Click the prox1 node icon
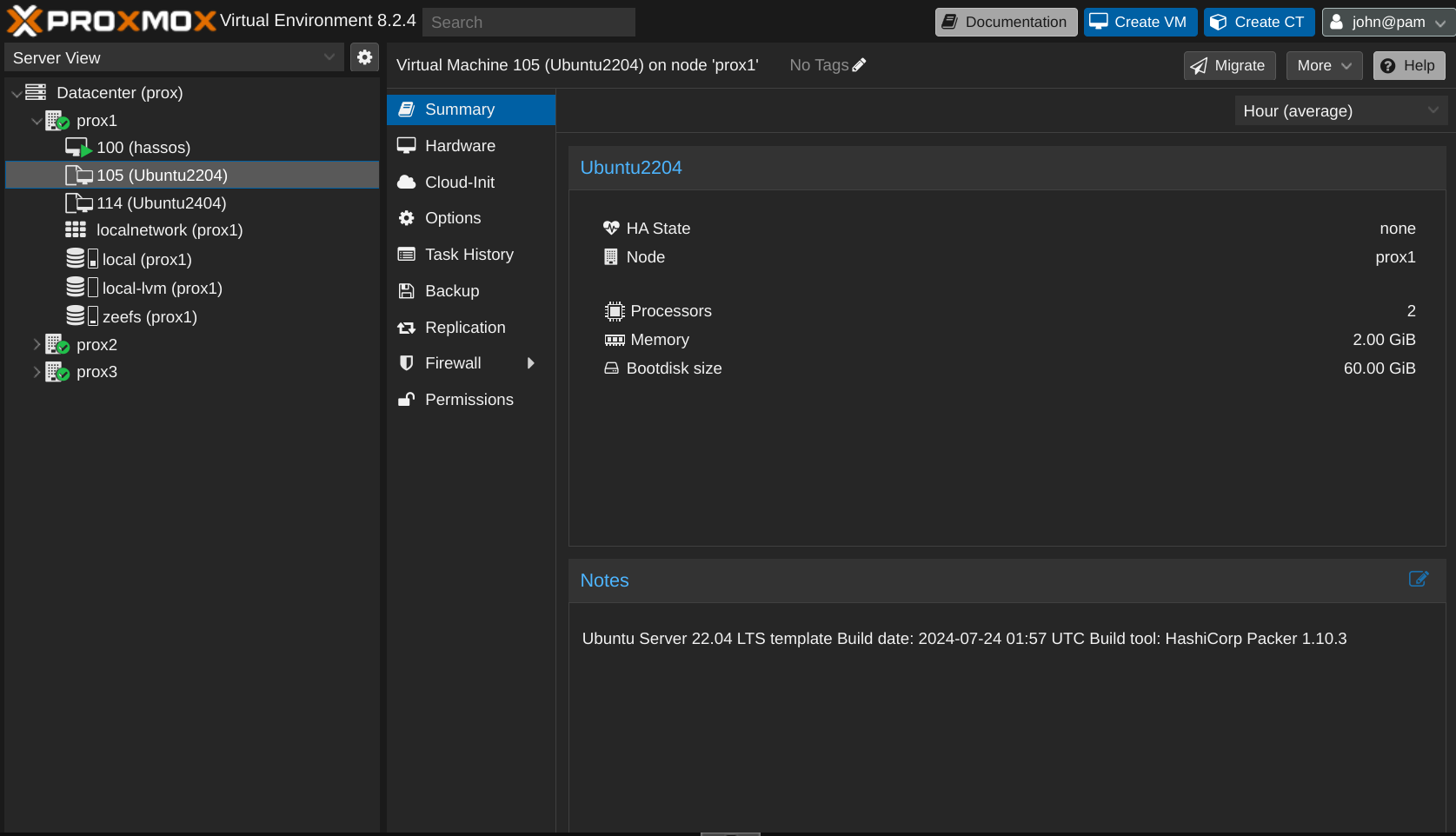This screenshot has width=1456, height=836. click(57, 121)
